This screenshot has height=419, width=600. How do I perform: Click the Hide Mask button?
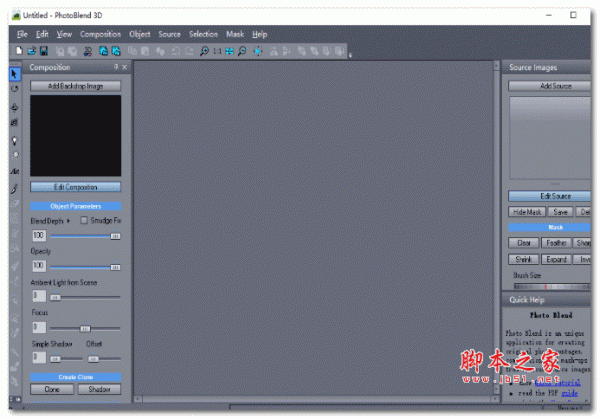tap(527, 212)
